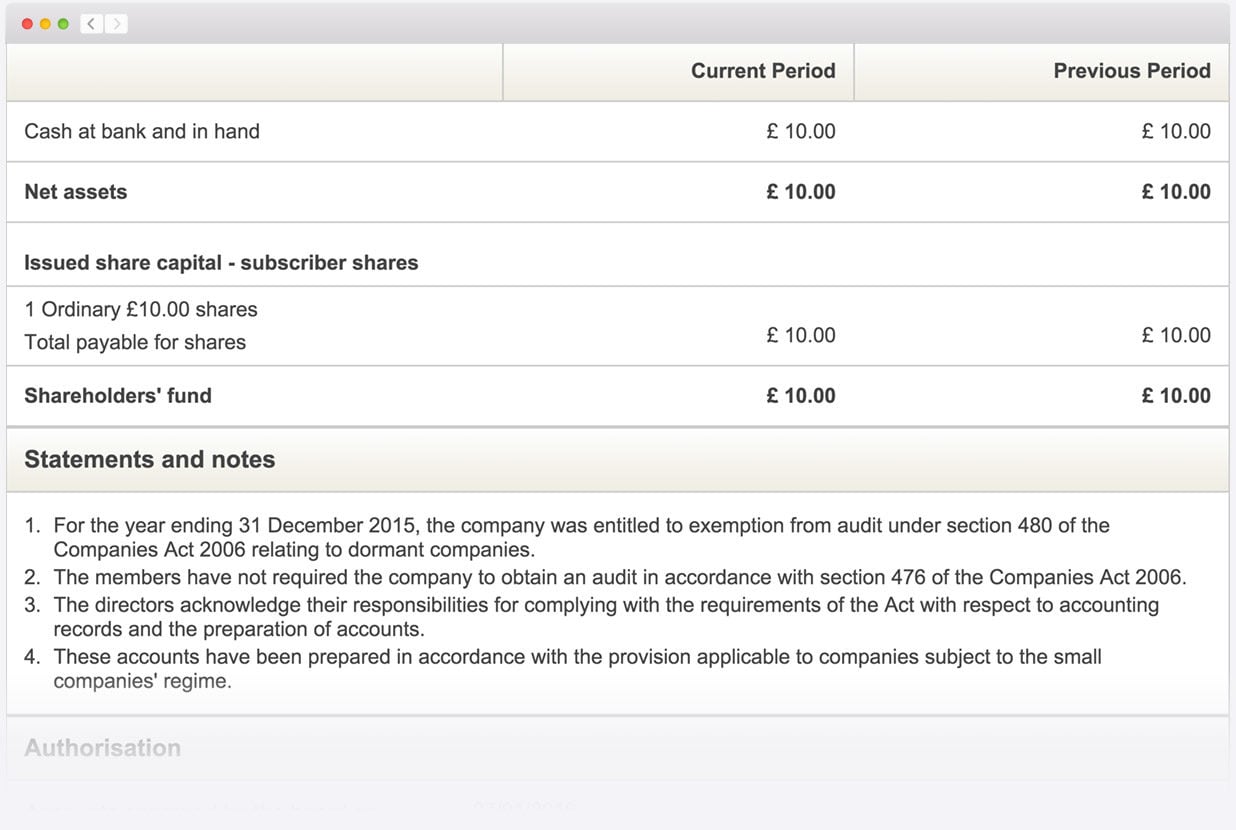The height and width of the screenshot is (830, 1236).
Task: Select the Previous Period column header
Action: [1131, 71]
